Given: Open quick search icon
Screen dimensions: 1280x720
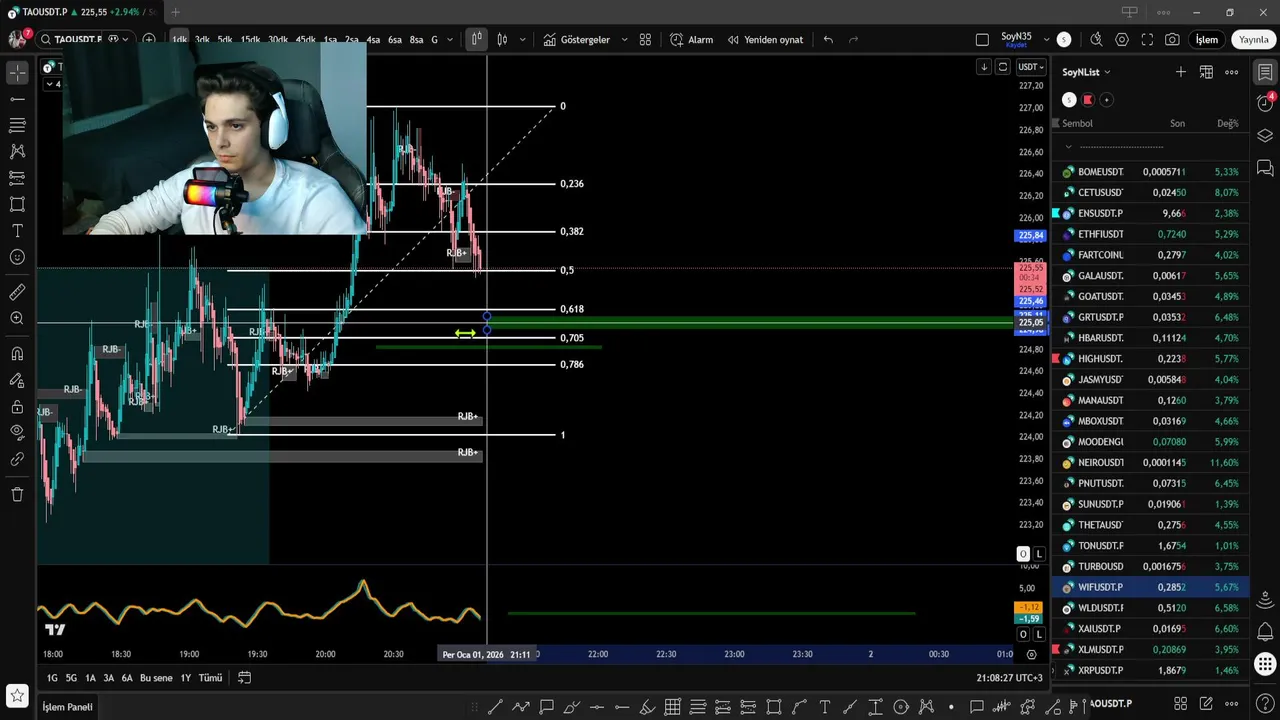Looking at the screenshot, I should (1096, 40).
